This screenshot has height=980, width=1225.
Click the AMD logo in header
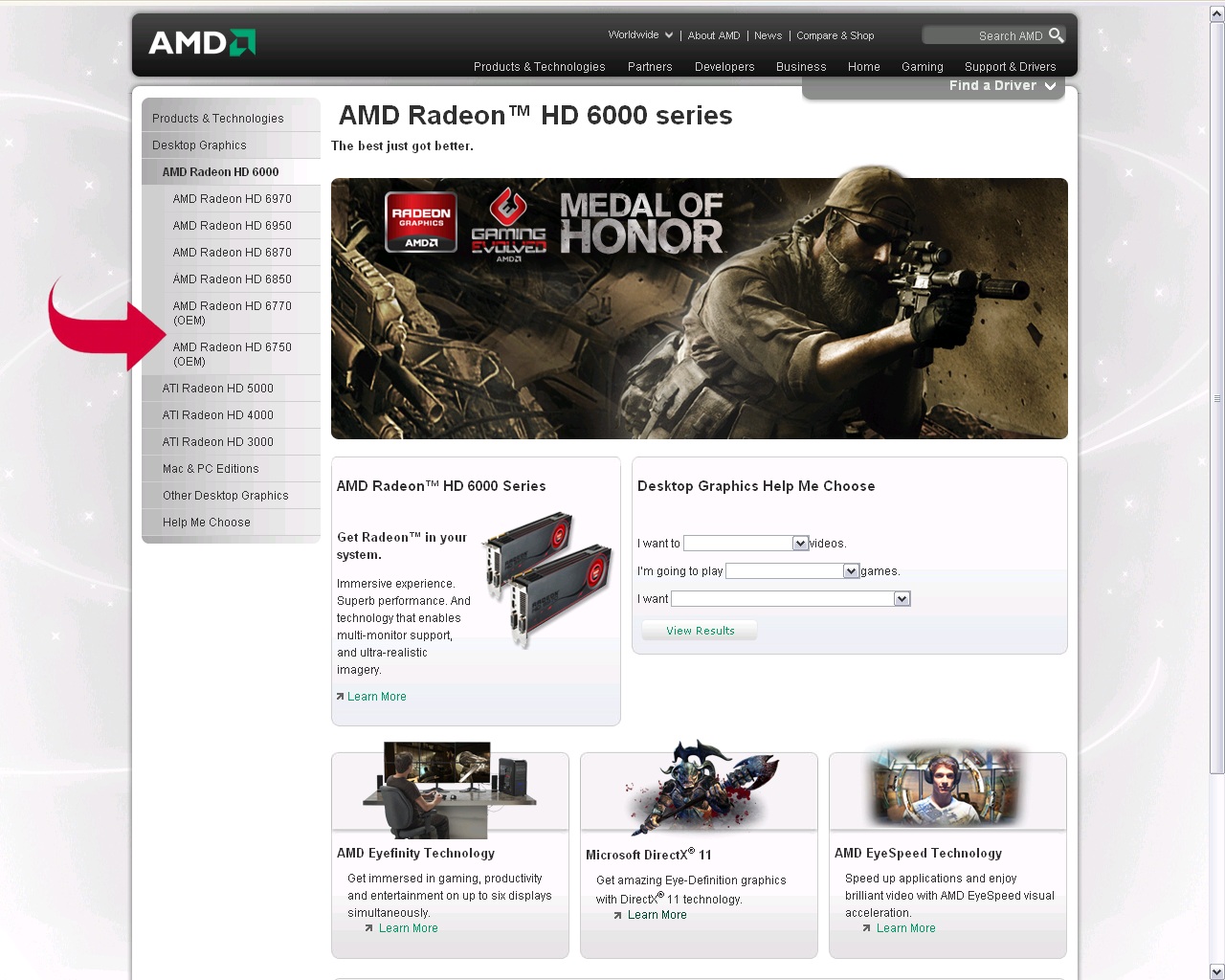202,42
